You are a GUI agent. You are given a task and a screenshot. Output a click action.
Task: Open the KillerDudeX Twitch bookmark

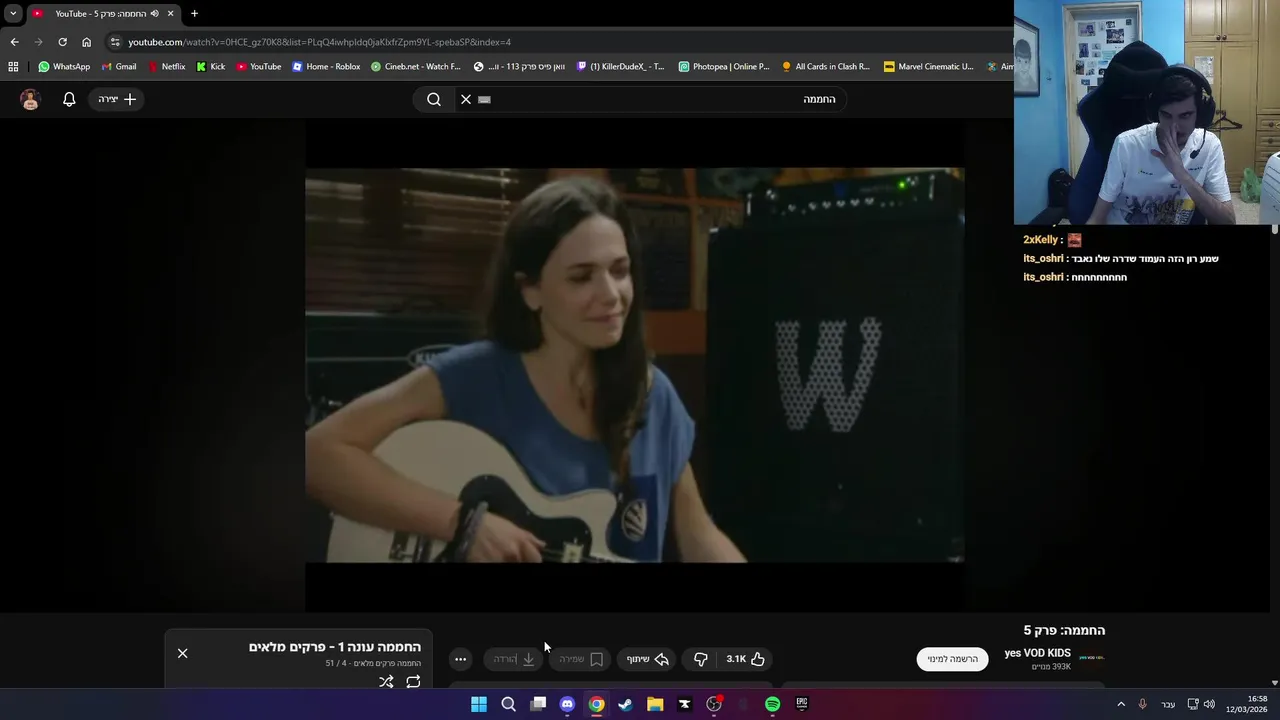tap(621, 67)
